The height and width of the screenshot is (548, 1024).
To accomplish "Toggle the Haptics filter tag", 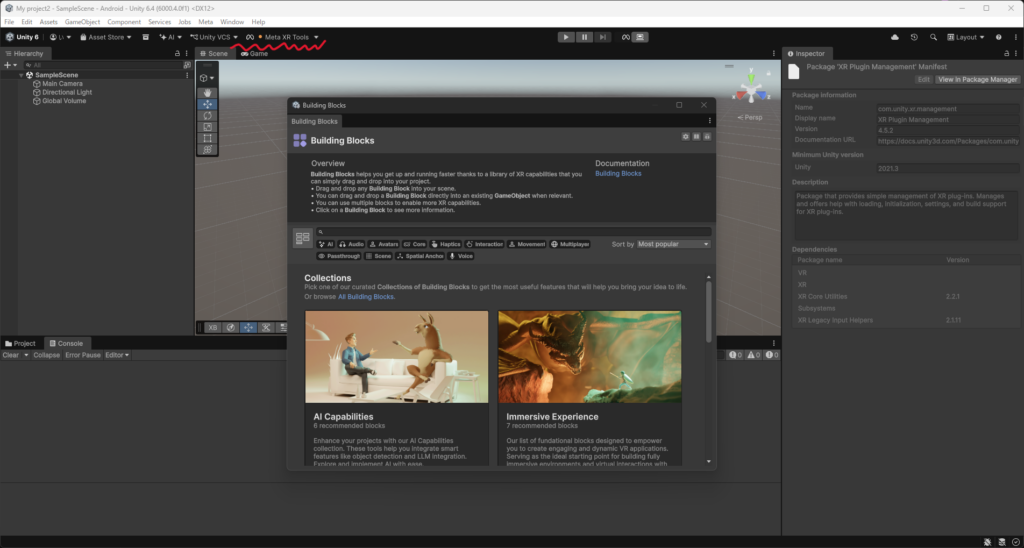I will coord(446,244).
